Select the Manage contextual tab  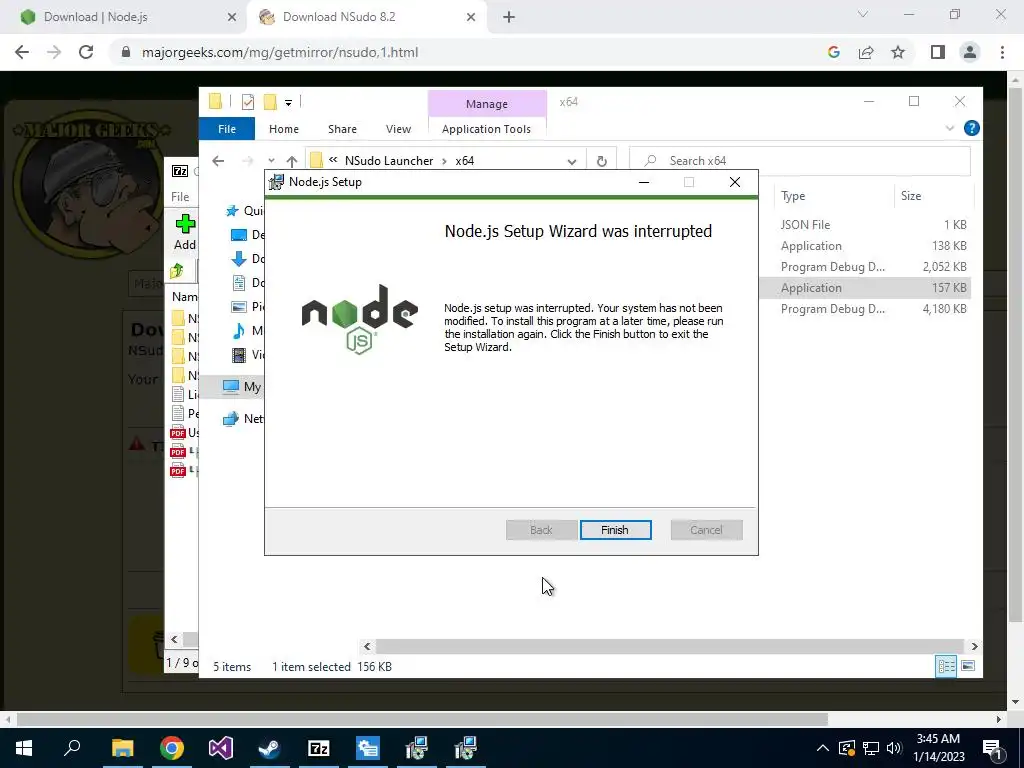click(487, 103)
